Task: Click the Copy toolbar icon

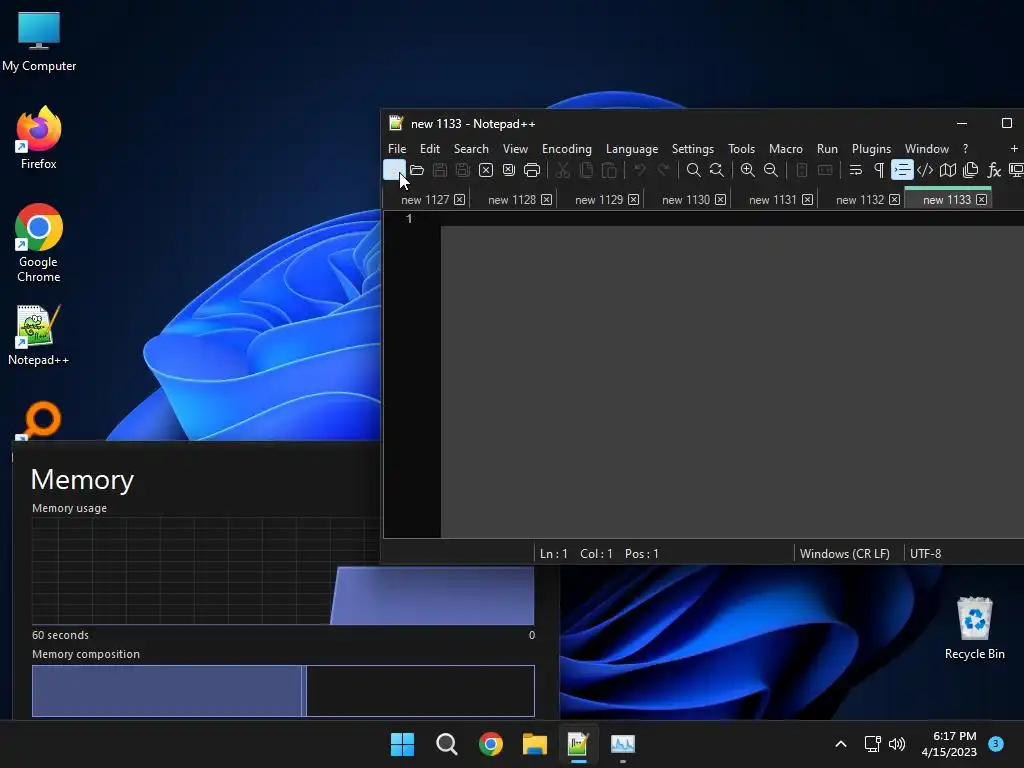Action: (586, 170)
